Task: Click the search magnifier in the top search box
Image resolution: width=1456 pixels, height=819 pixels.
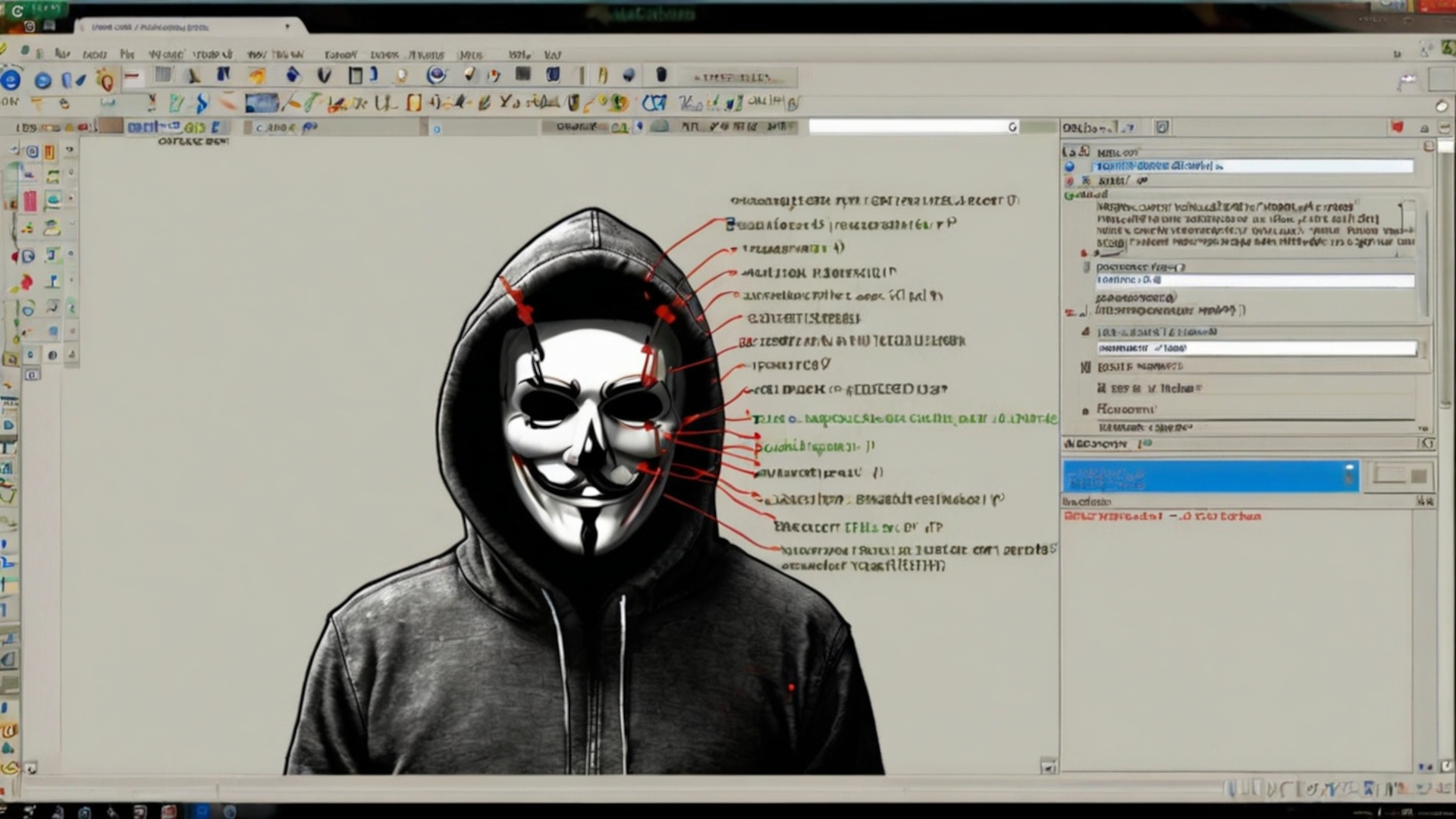Action: pyautogui.click(x=1012, y=127)
